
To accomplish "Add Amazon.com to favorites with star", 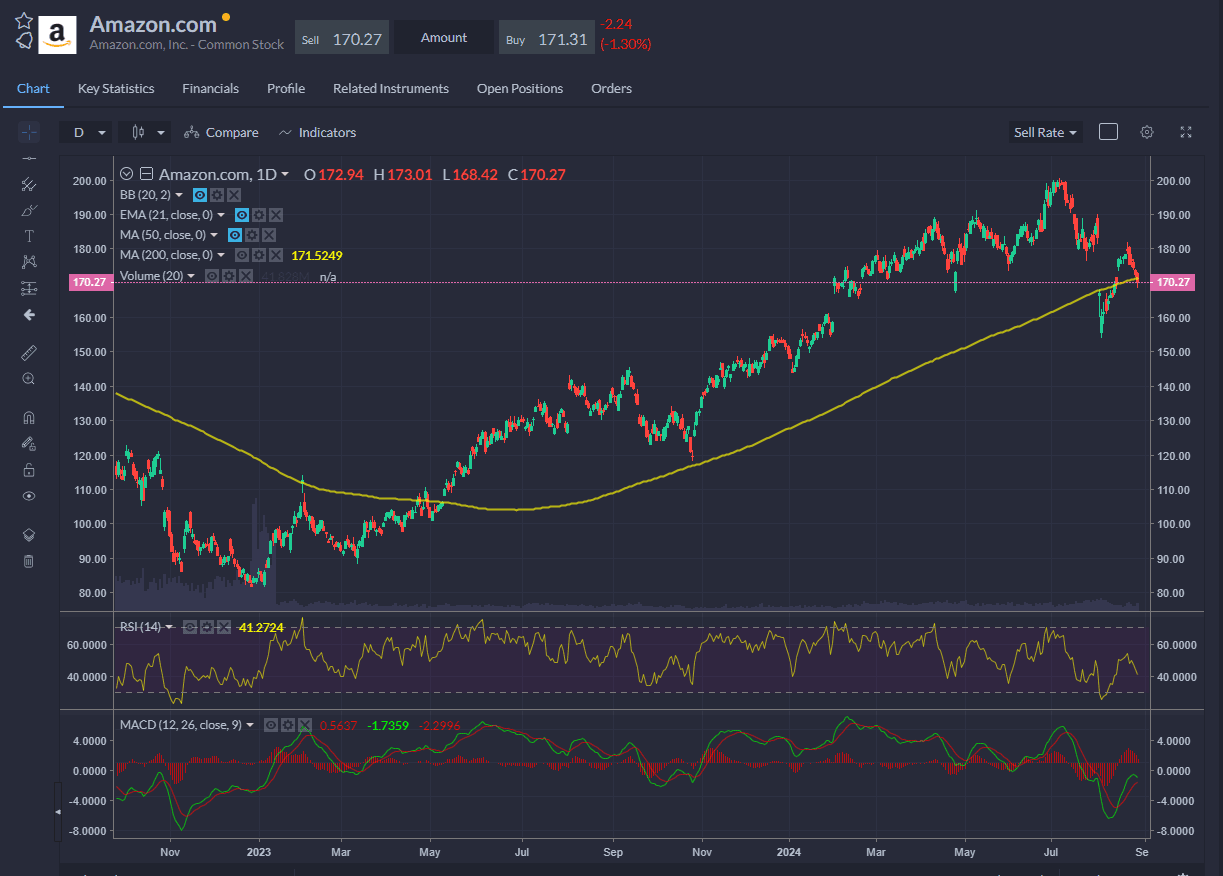I will [23, 21].
